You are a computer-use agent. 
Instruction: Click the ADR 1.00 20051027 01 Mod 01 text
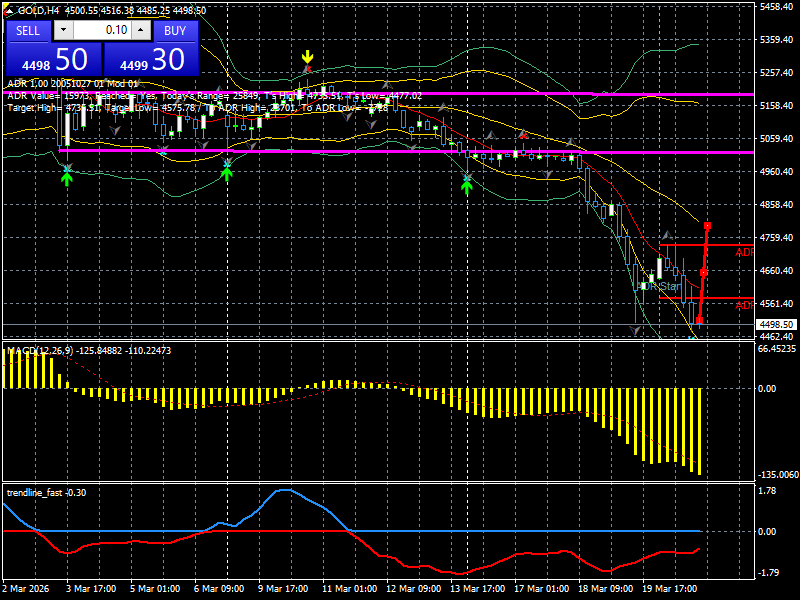pyautogui.click(x=73, y=84)
